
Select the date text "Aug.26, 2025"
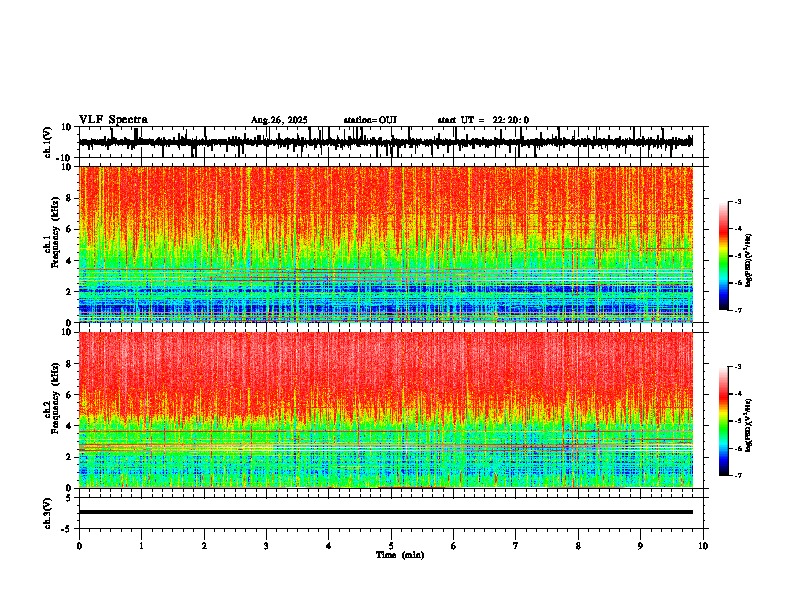(279, 120)
